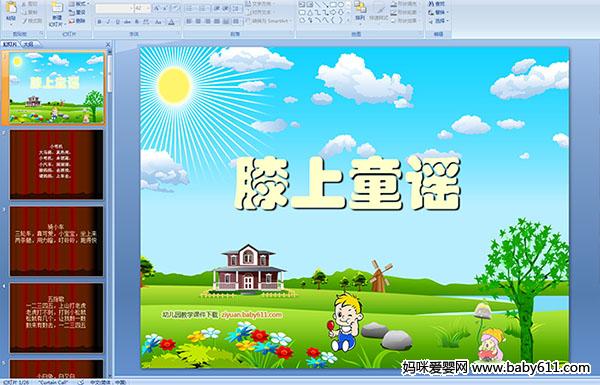
Task: Open the Arrange objects tool
Action: point(360,13)
